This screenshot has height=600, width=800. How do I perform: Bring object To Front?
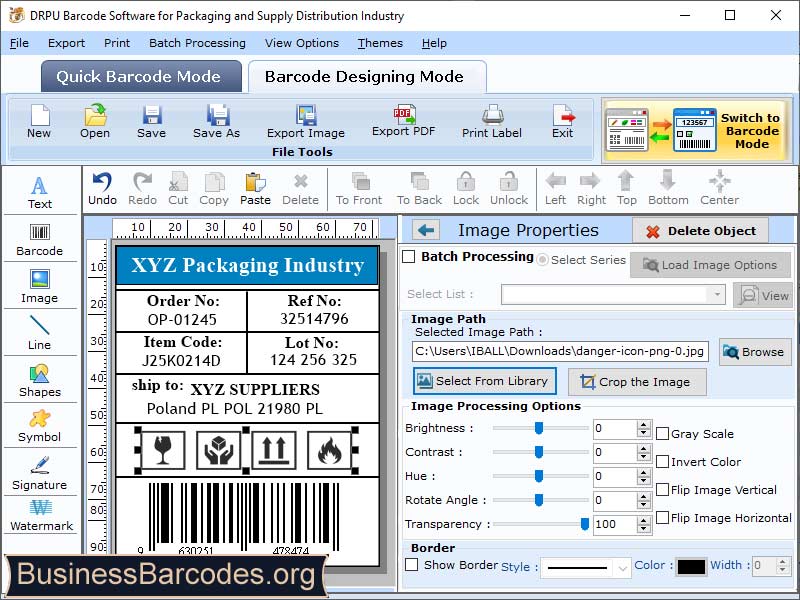pos(360,181)
